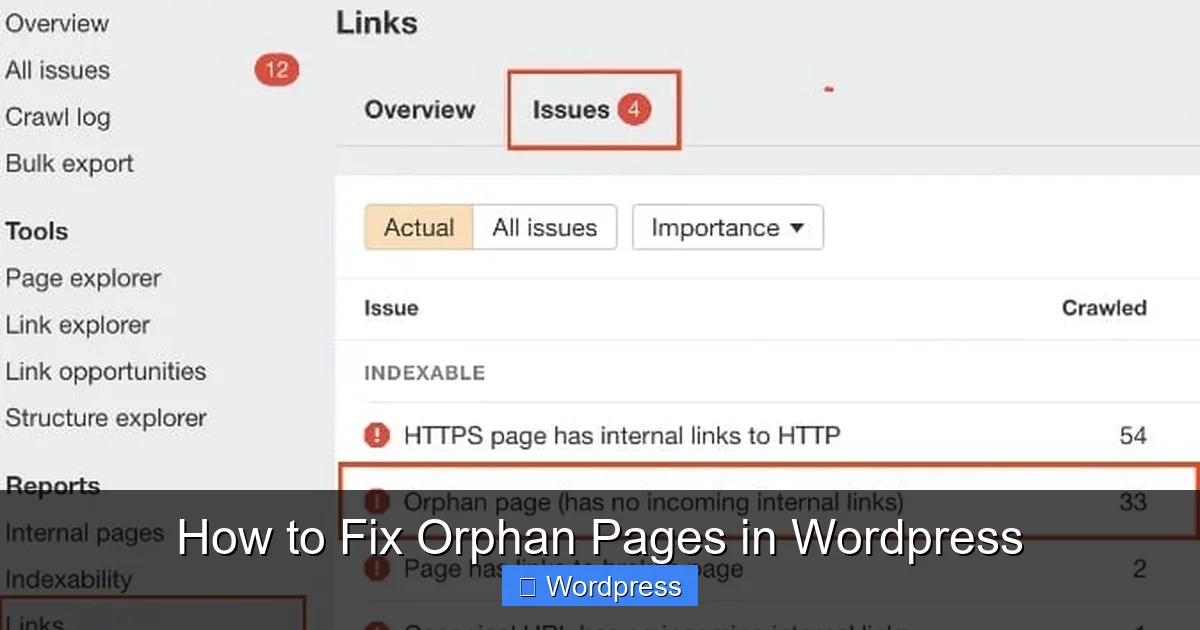Click the red '4' badge on the Issues tab
Screen dimensions: 1200x630
634,110
